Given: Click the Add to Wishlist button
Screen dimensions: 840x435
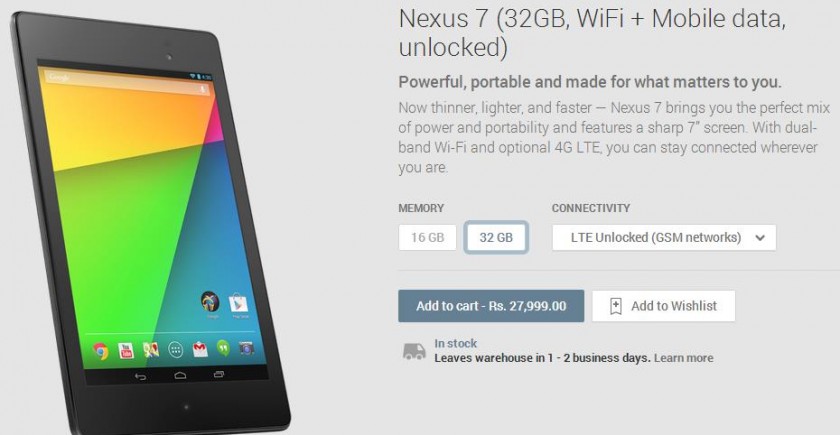Looking at the screenshot, I should coord(664,306).
